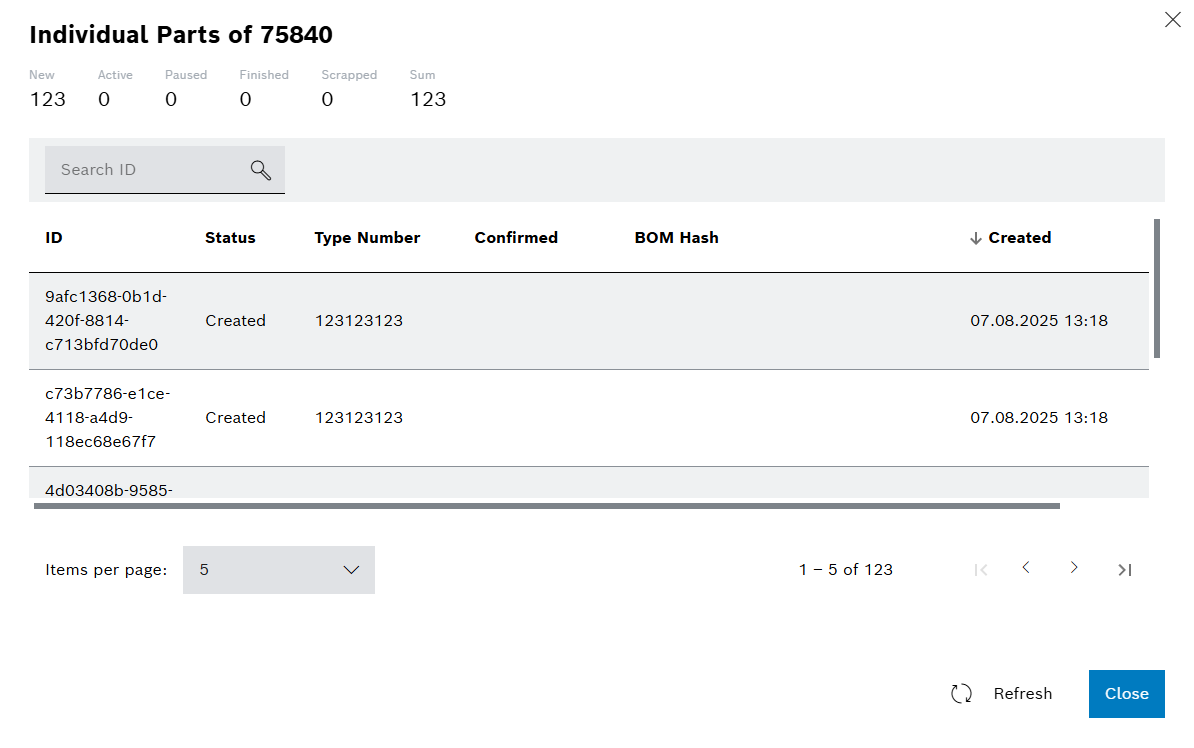This screenshot has width=1194, height=748.
Task: Go to the first page
Action: [981, 570]
